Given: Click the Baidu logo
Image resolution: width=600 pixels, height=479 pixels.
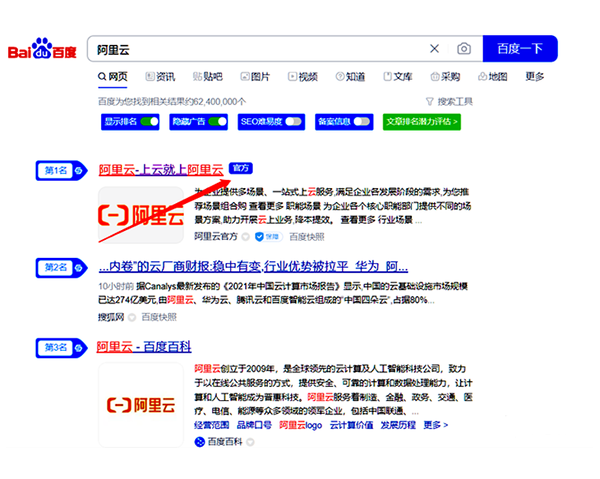Looking at the screenshot, I should coord(43,50).
